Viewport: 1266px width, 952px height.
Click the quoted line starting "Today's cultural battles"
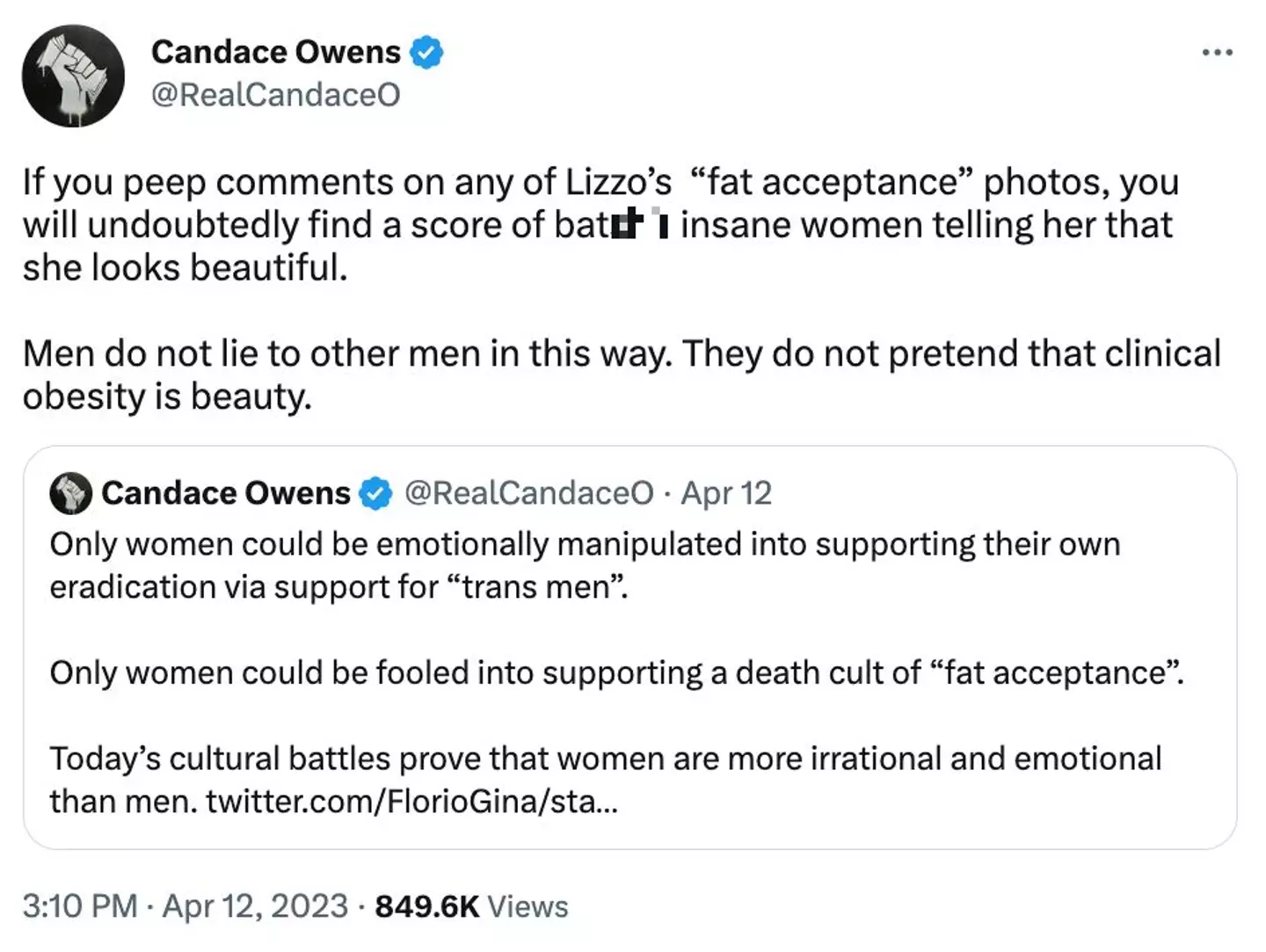click(x=605, y=759)
